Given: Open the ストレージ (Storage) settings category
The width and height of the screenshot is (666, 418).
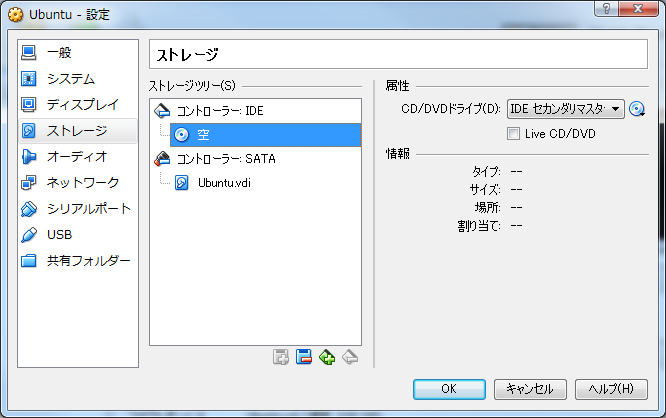Looking at the screenshot, I should tap(76, 131).
